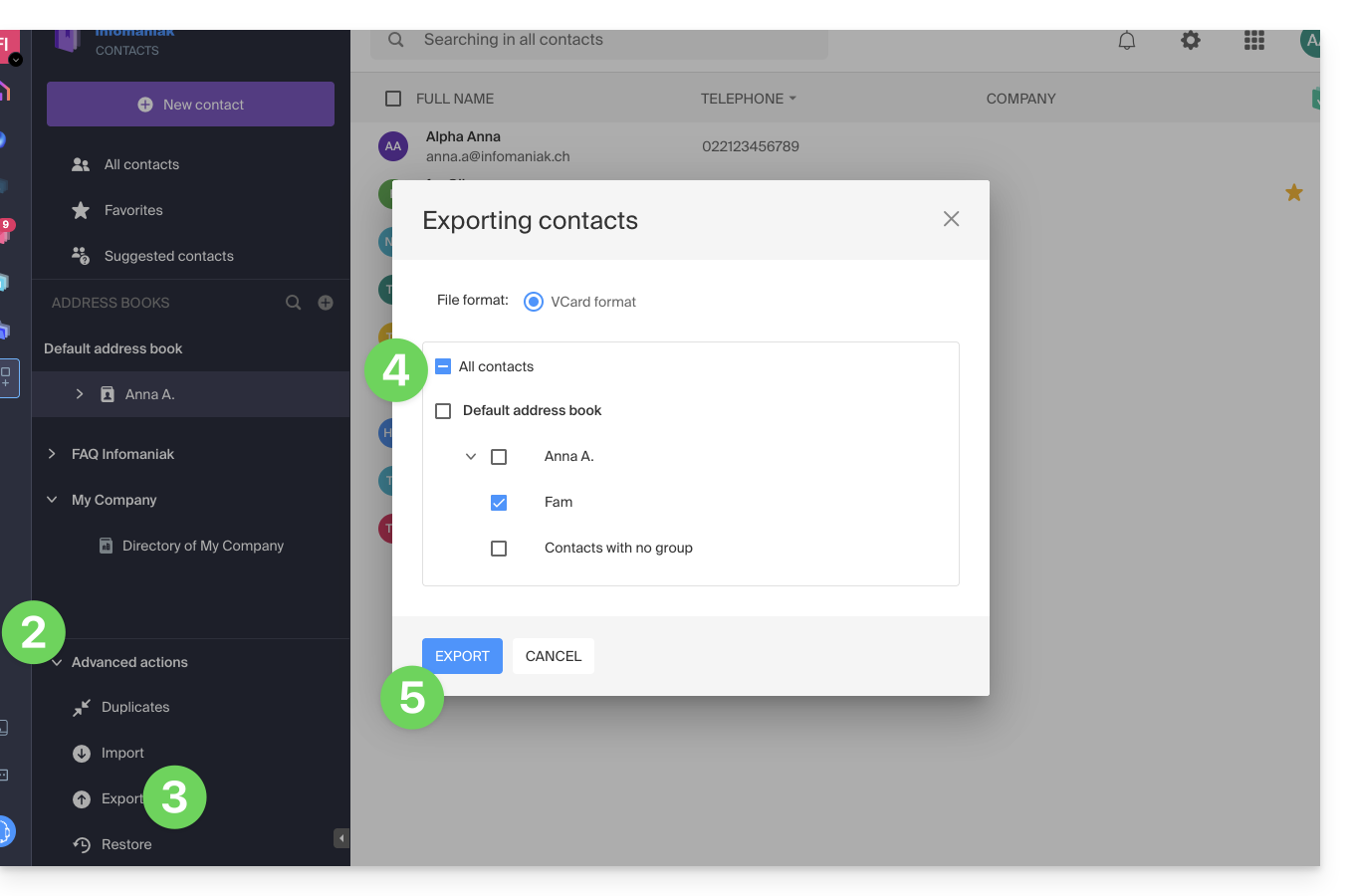This screenshot has width=1350, height=896.
Task: Toggle the All contacts checkbox
Action: [x=444, y=366]
